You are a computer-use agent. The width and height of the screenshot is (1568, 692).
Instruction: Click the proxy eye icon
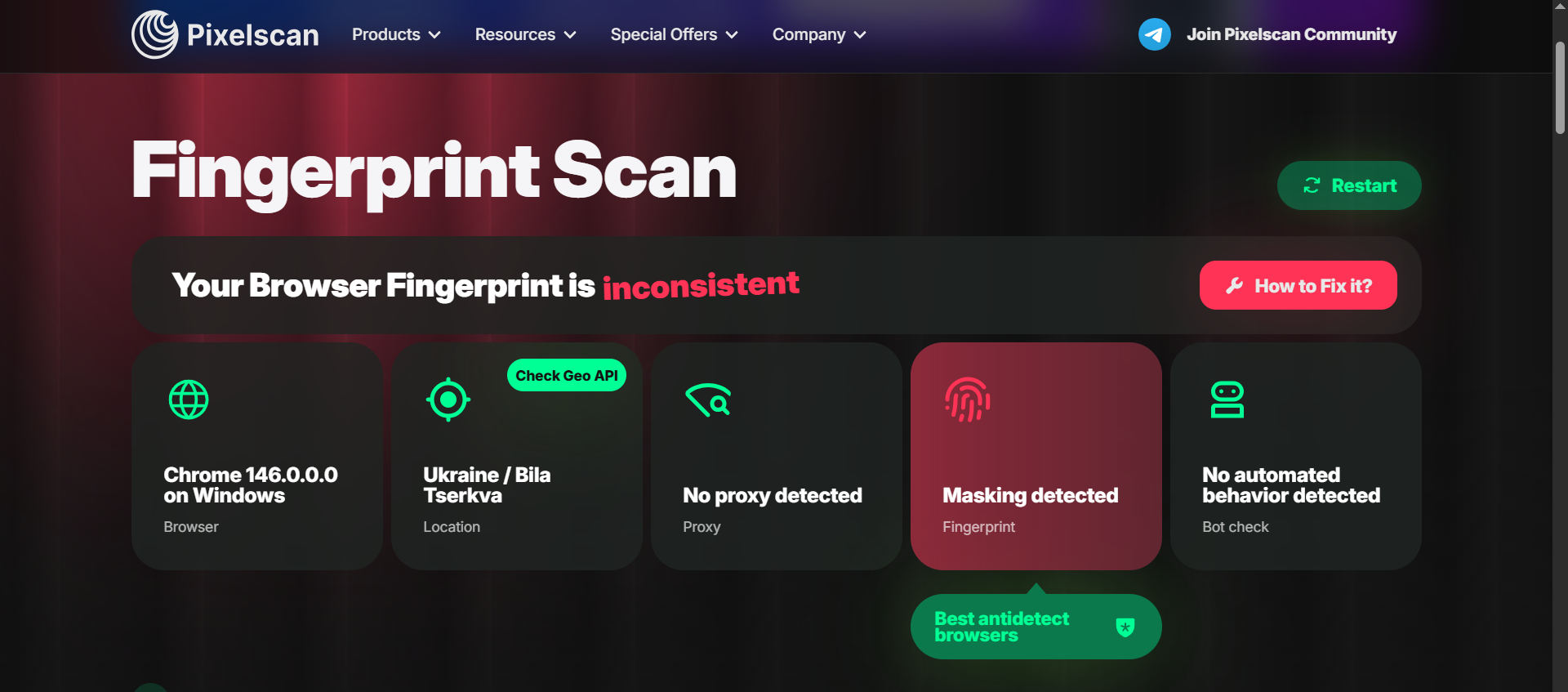click(708, 400)
